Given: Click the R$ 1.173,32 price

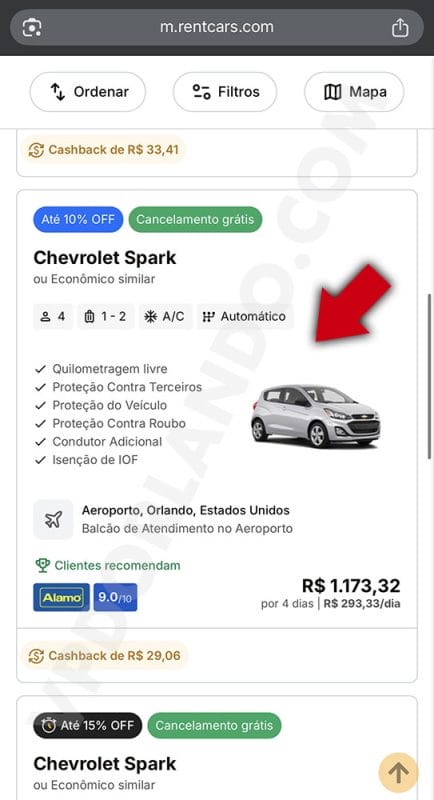Looking at the screenshot, I should [x=351, y=585].
